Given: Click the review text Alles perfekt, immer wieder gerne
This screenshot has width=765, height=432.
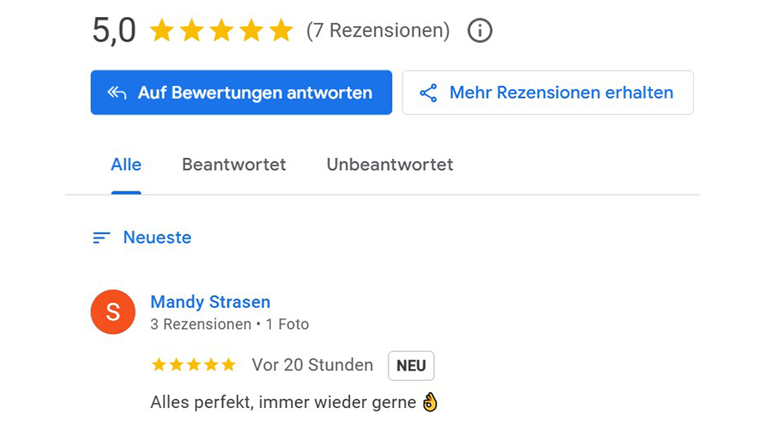Looking at the screenshot, I should [x=283, y=402].
